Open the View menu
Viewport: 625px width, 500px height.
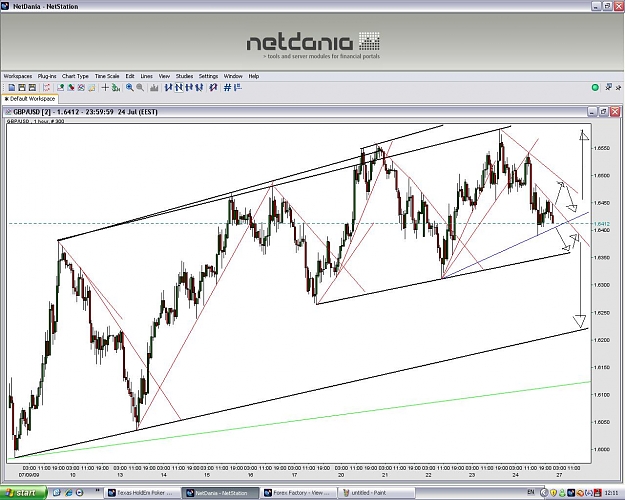(164, 76)
